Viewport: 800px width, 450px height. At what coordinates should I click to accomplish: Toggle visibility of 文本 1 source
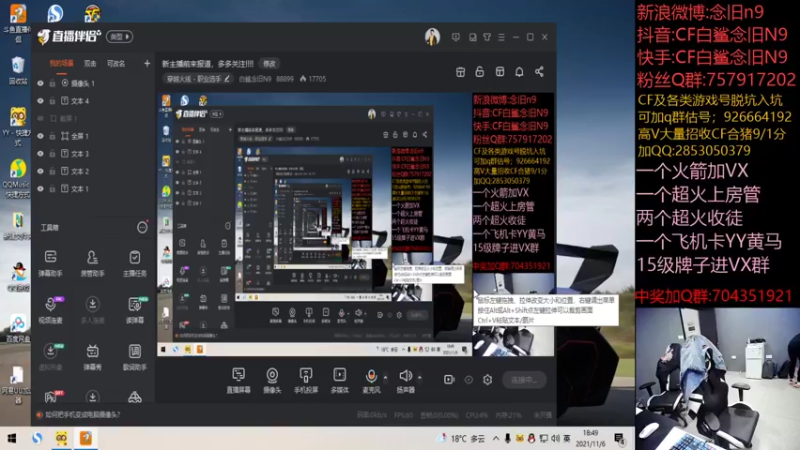[x=40, y=189]
